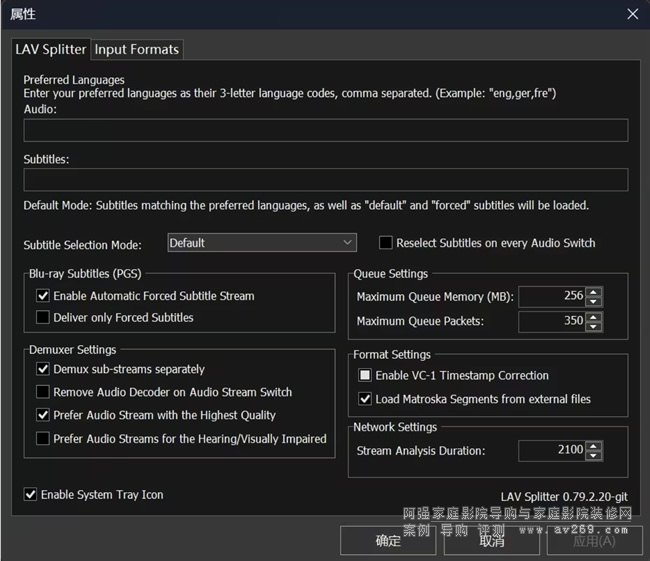Toggle Demux sub-streams separately checkbox
Viewport: 650px width, 561px height.
(43, 370)
